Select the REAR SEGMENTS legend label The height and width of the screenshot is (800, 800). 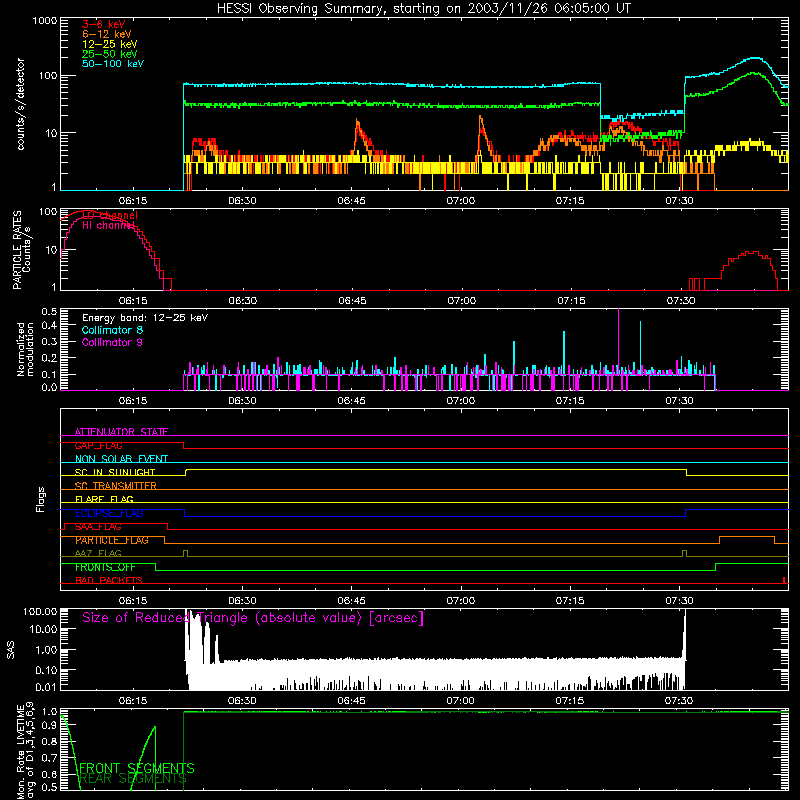(x=133, y=779)
